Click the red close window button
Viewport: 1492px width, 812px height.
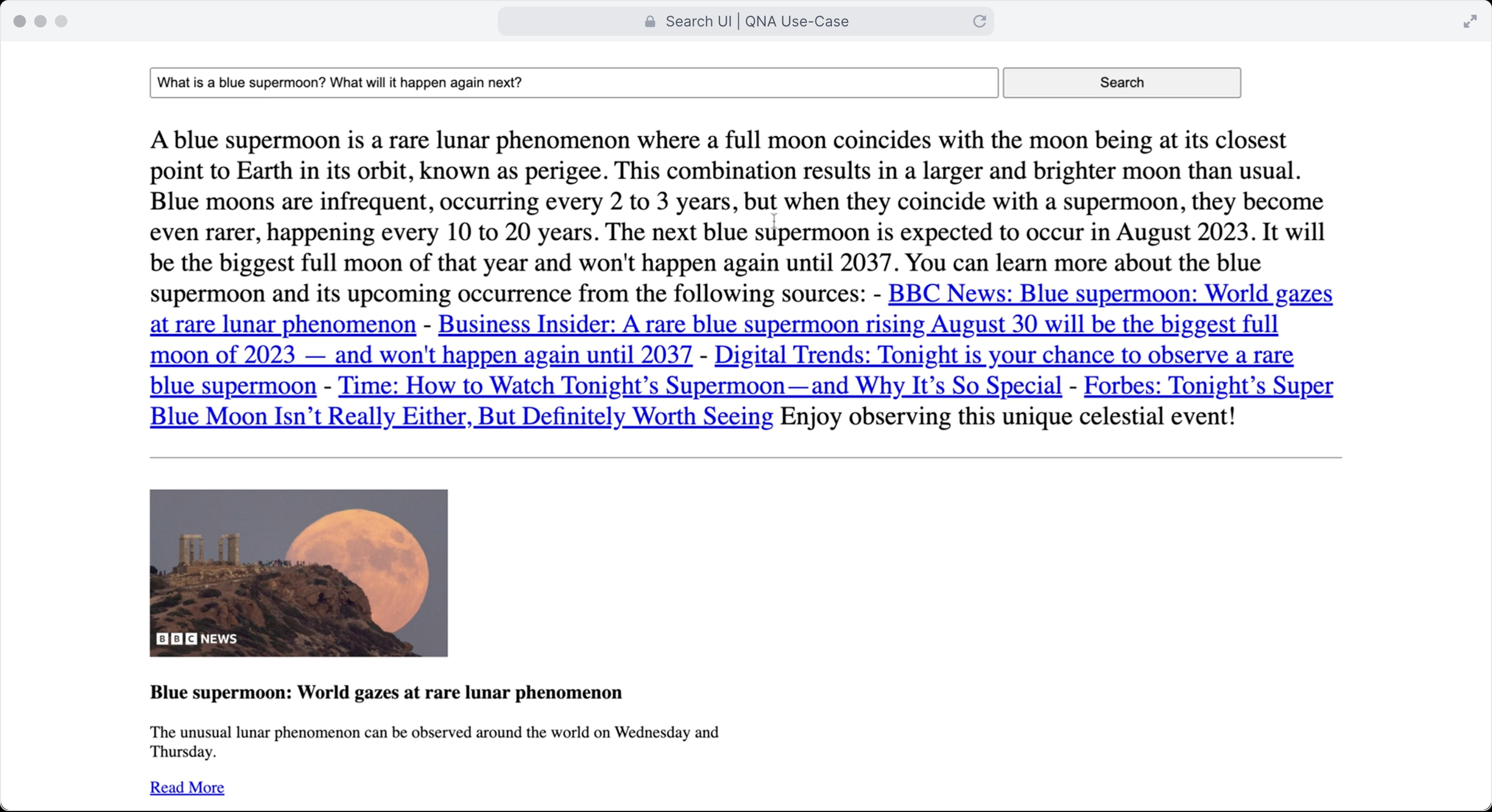pyautogui.click(x=20, y=21)
